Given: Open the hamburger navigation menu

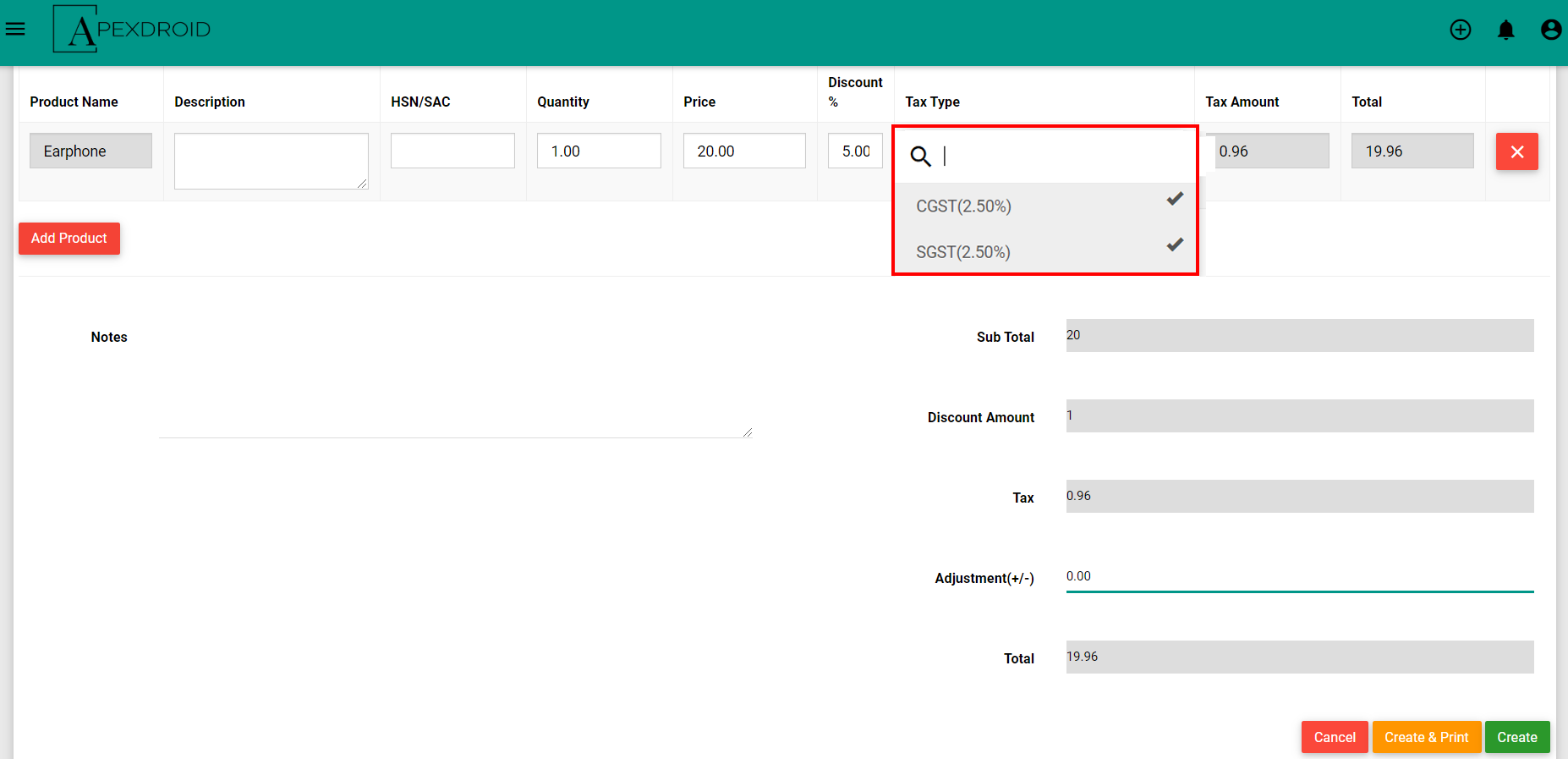Looking at the screenshot, I should [x=15, y=30].
